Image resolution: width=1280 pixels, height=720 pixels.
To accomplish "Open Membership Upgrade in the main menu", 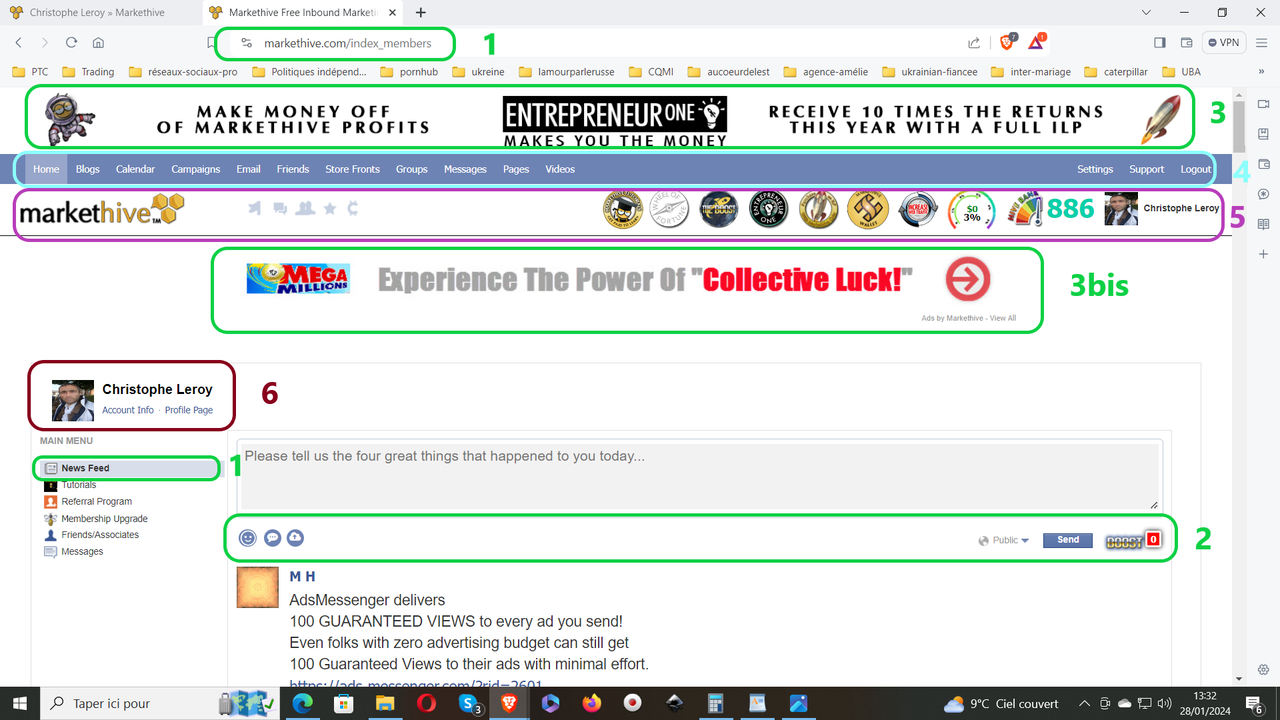I will (104, 519).
